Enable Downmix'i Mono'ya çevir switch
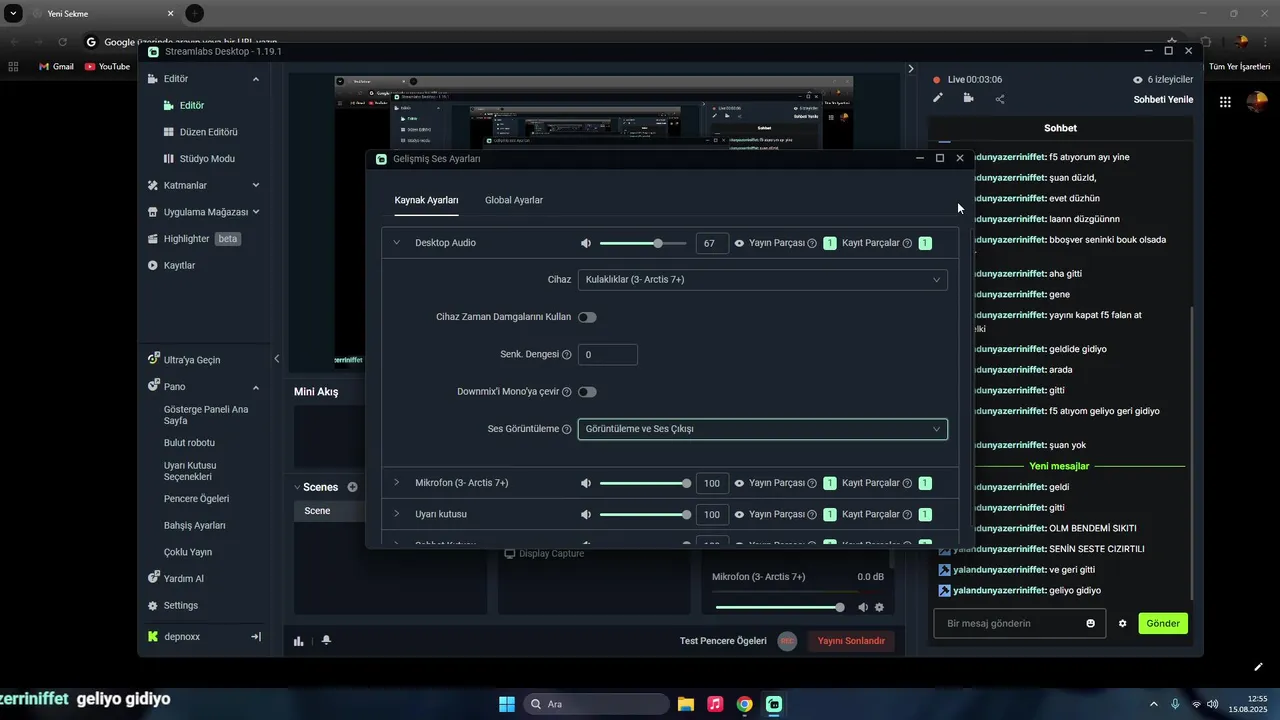The image size is (1280, 720). point(587,392)
